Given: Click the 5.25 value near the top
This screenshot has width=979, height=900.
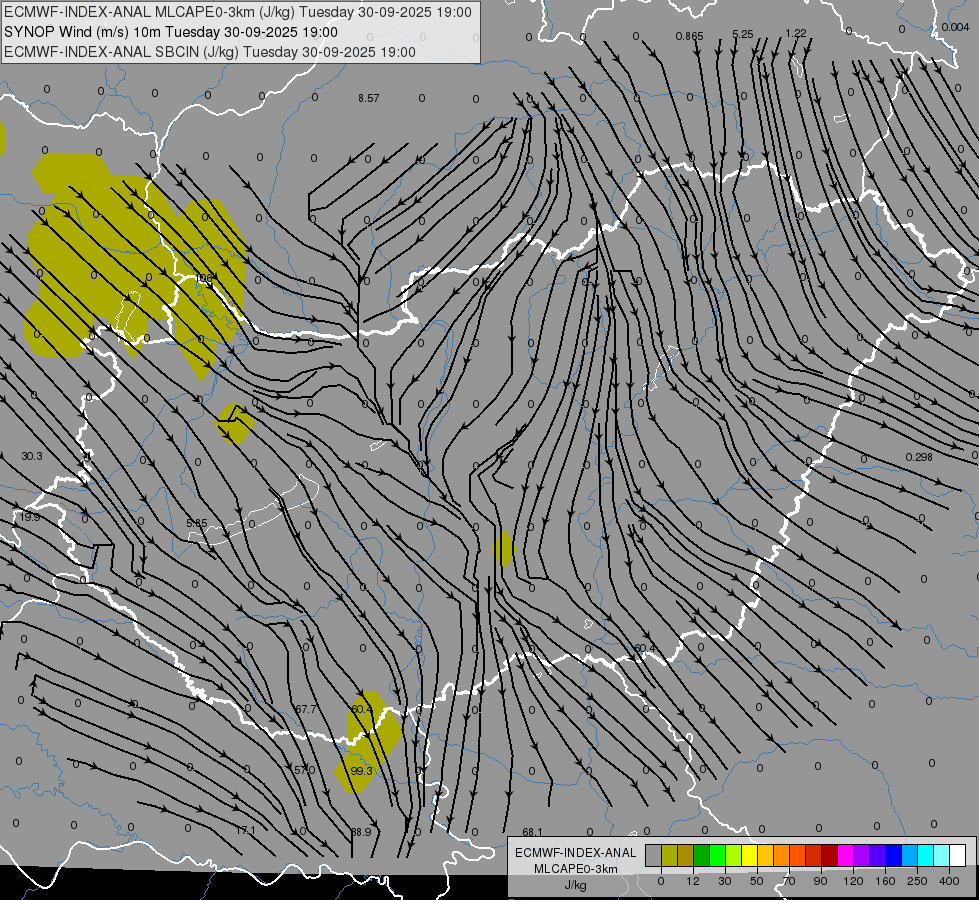Looking at the screenshot, I should coord(742,34).
